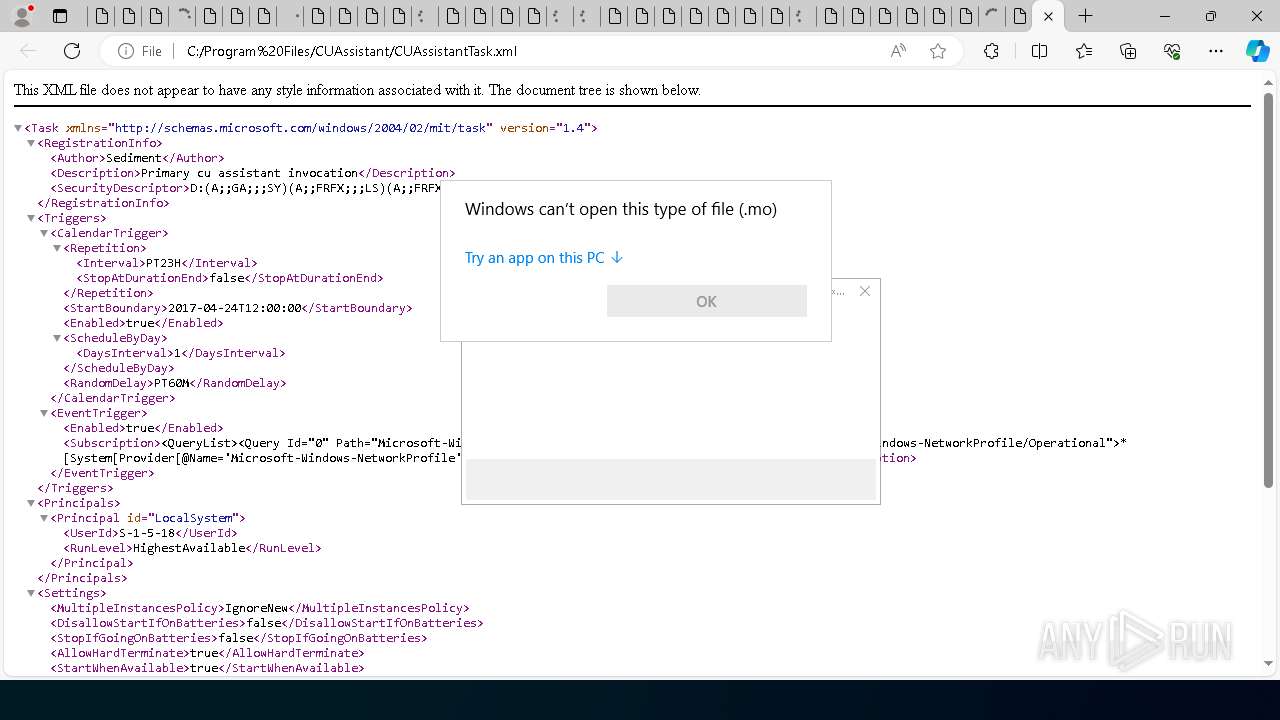Image resolution: width=1280 pixels, height=720 pixels.
Task: Click the Windows can't open this type of file message
Action: pos(621,209)
